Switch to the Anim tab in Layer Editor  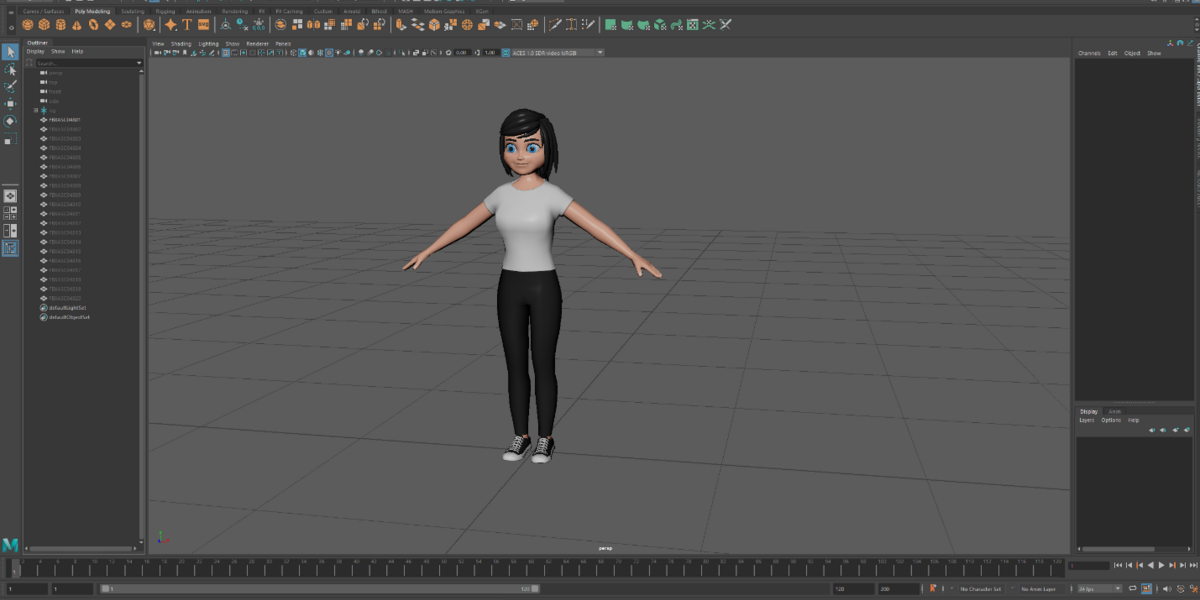[1114, 411]
